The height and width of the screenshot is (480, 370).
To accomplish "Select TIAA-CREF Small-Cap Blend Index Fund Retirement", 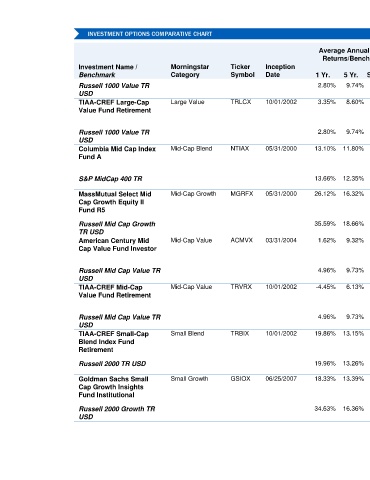I will [114, 342].
